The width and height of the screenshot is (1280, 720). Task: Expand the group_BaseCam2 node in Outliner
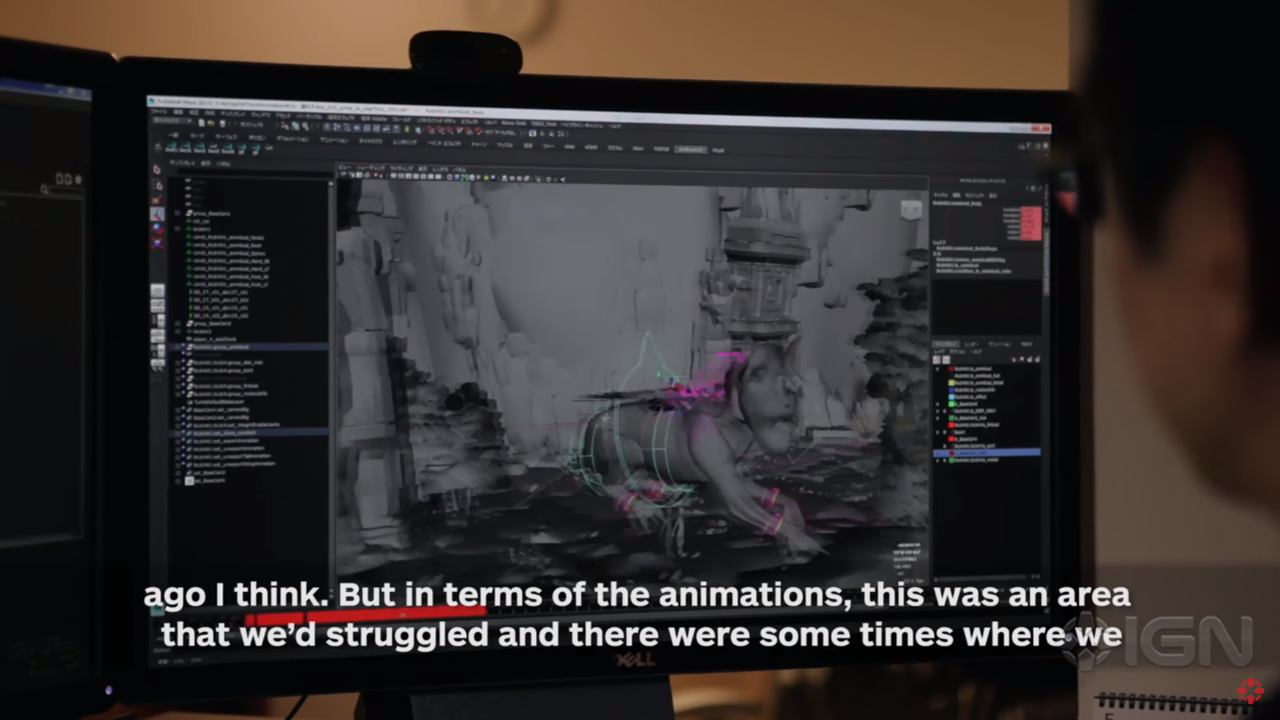(x=177, y=323)
